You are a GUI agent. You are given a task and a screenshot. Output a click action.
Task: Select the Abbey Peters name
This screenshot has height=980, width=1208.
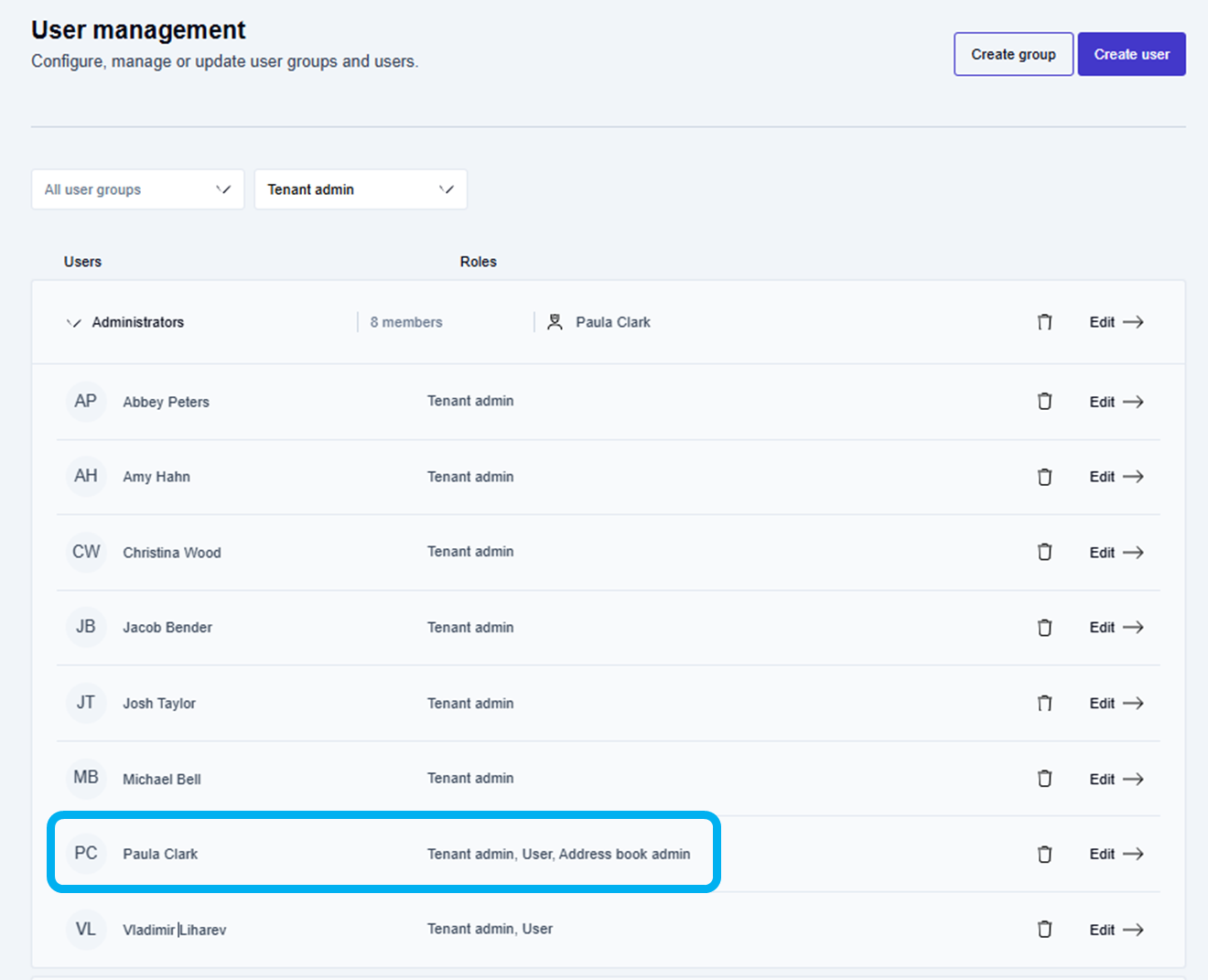[x=166, y=402]
